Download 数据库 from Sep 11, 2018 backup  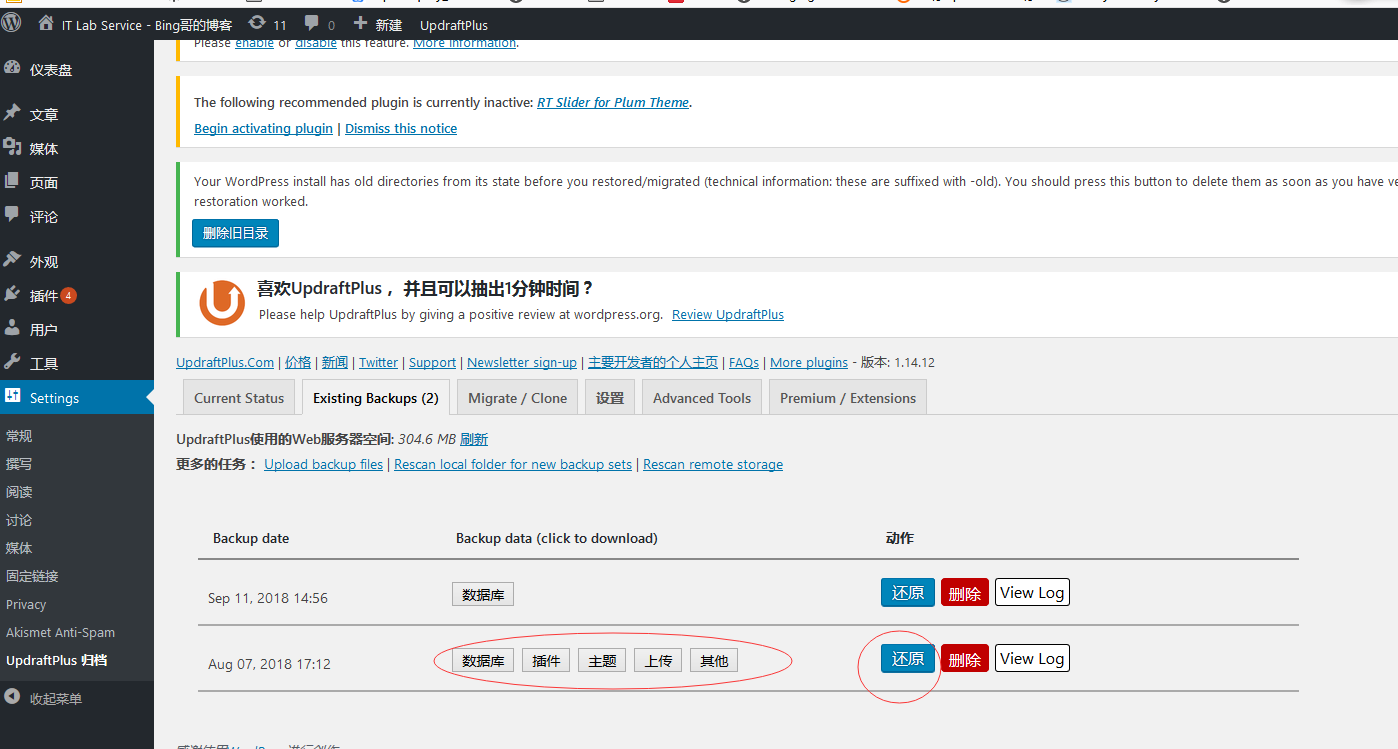(483, 595)
